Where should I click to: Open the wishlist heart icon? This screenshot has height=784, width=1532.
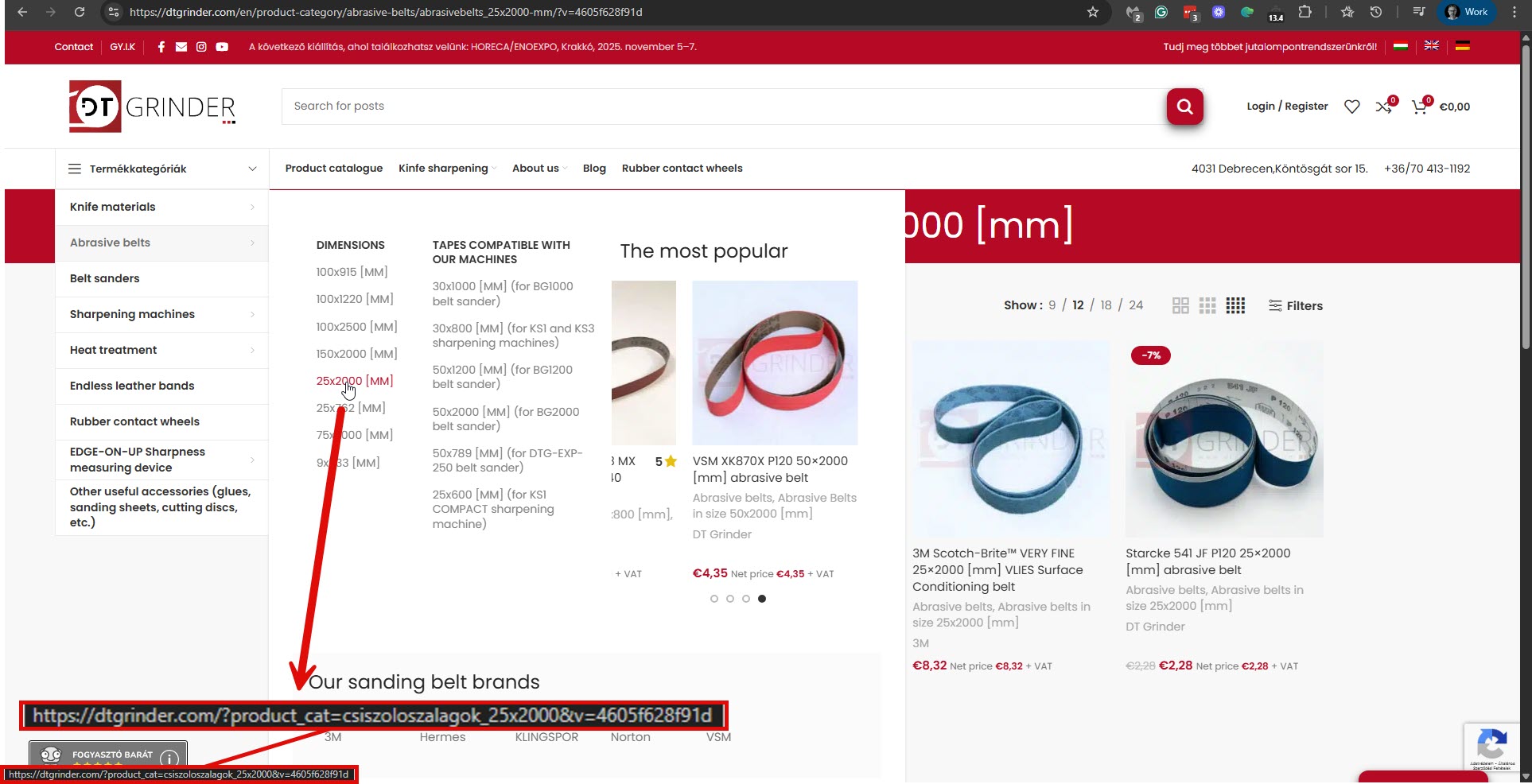tap(1351, 107)
